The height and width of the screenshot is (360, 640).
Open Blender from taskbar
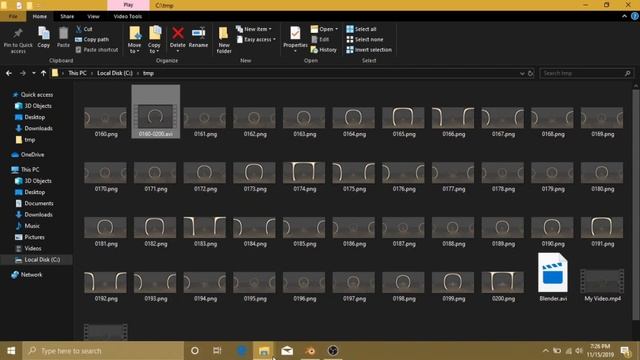click(x=310, y=351)
